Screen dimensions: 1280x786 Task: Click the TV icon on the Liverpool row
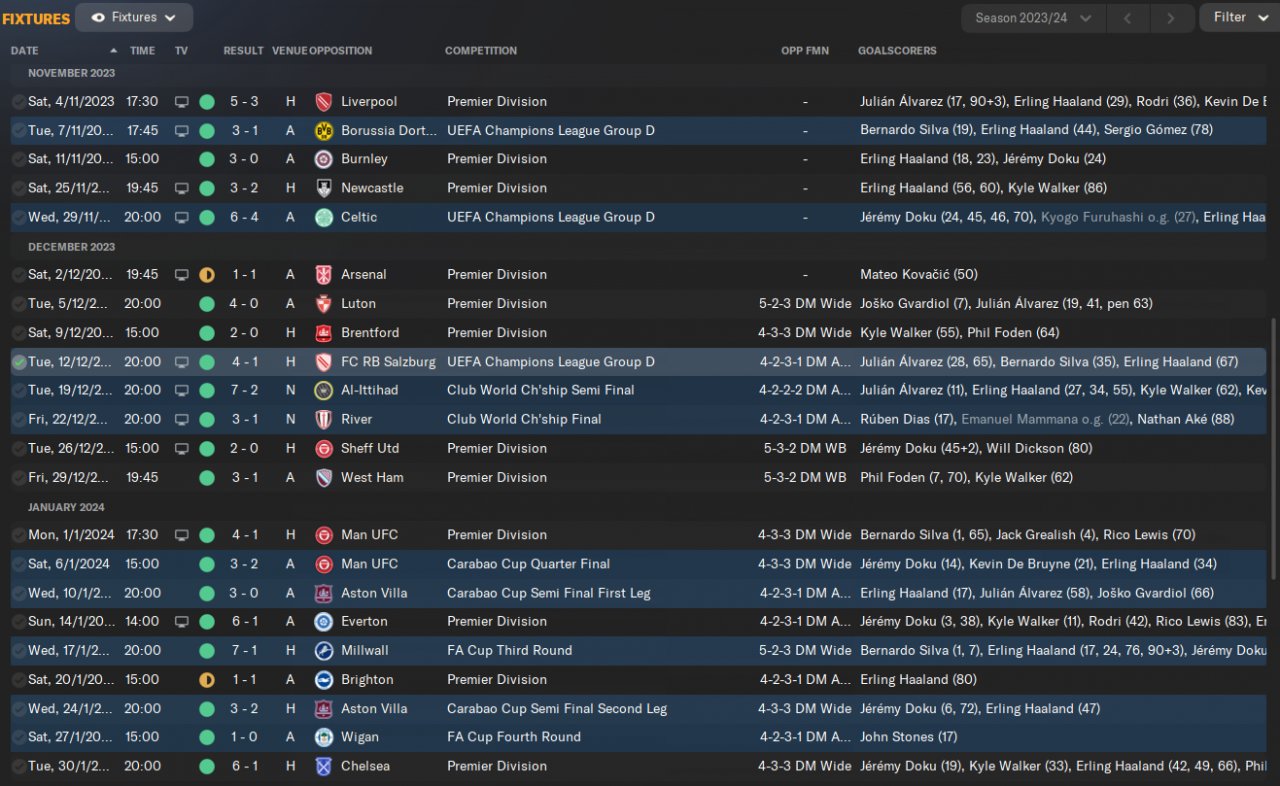[x=181, y=102]
